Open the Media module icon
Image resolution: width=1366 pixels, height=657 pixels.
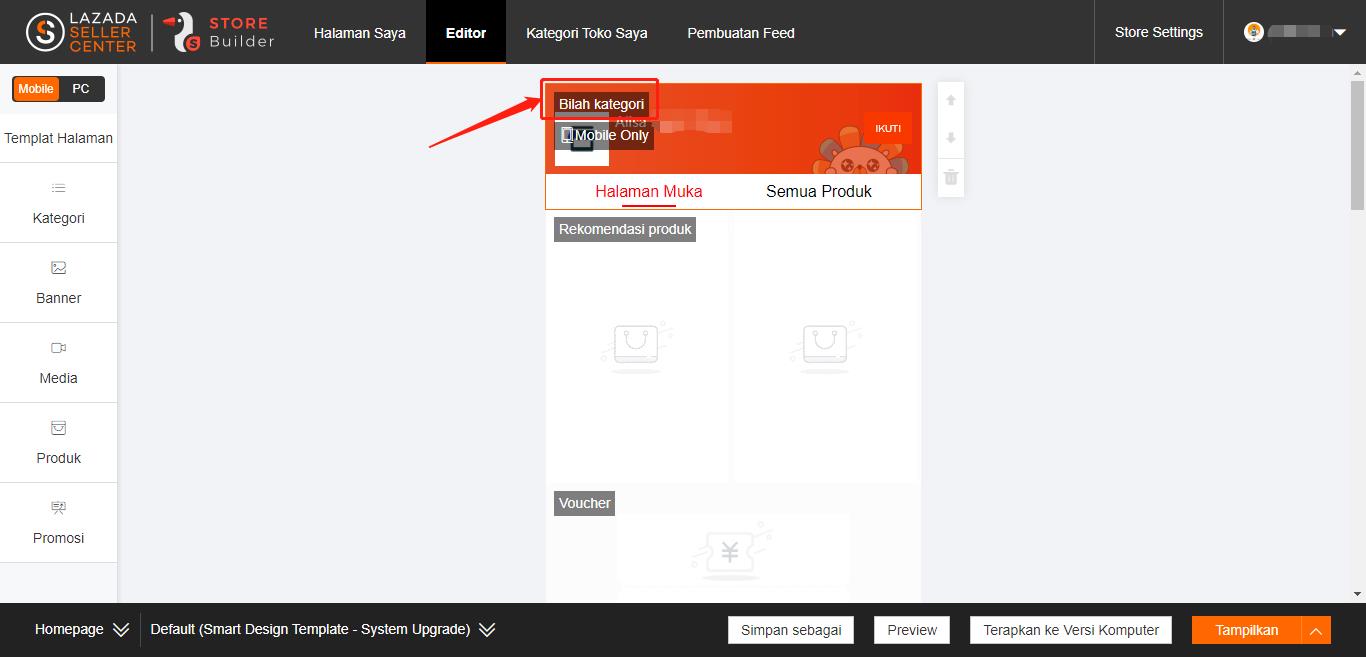click(x=58, y=348)
